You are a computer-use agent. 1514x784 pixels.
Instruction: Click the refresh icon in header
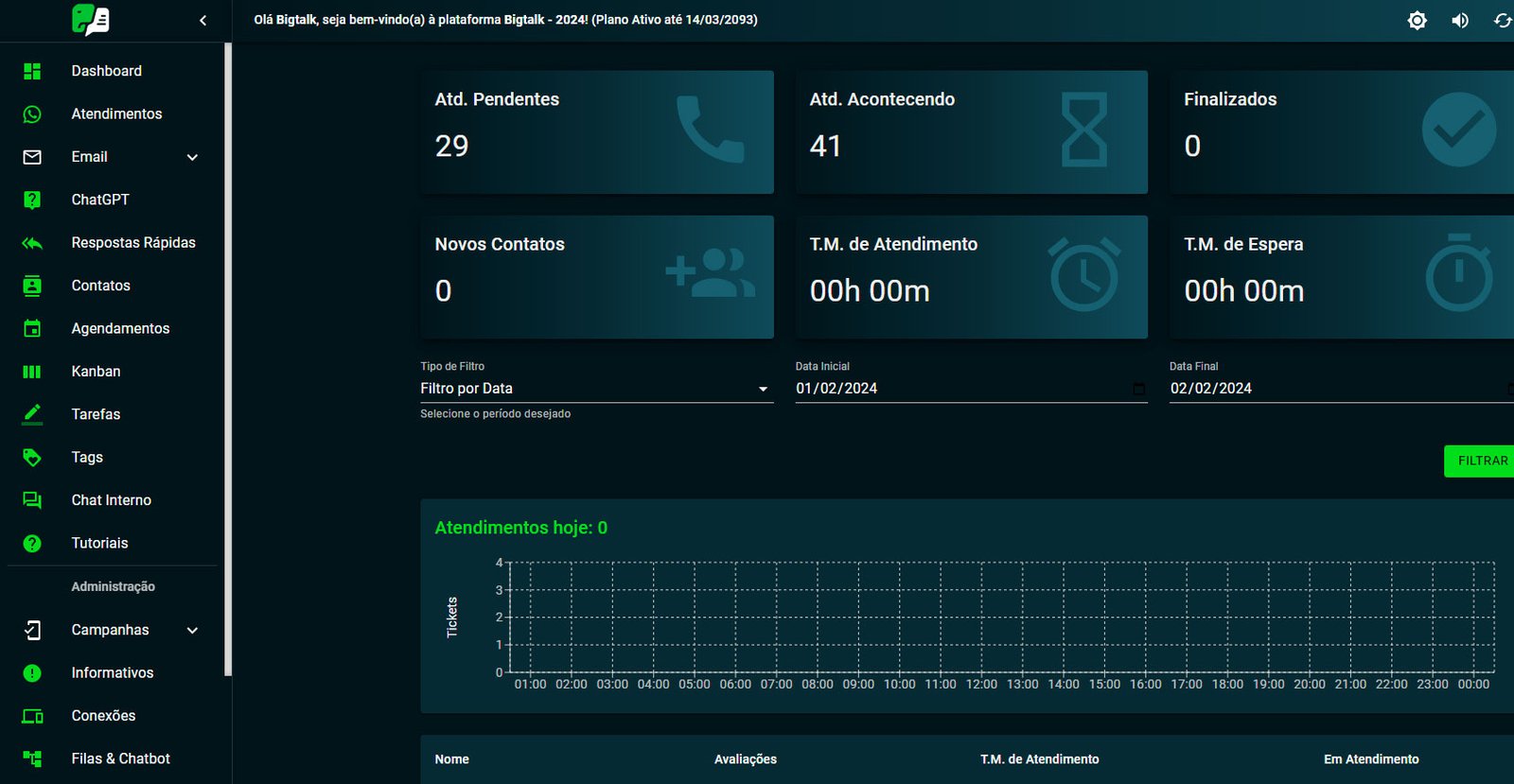(x=1502, y=20)
